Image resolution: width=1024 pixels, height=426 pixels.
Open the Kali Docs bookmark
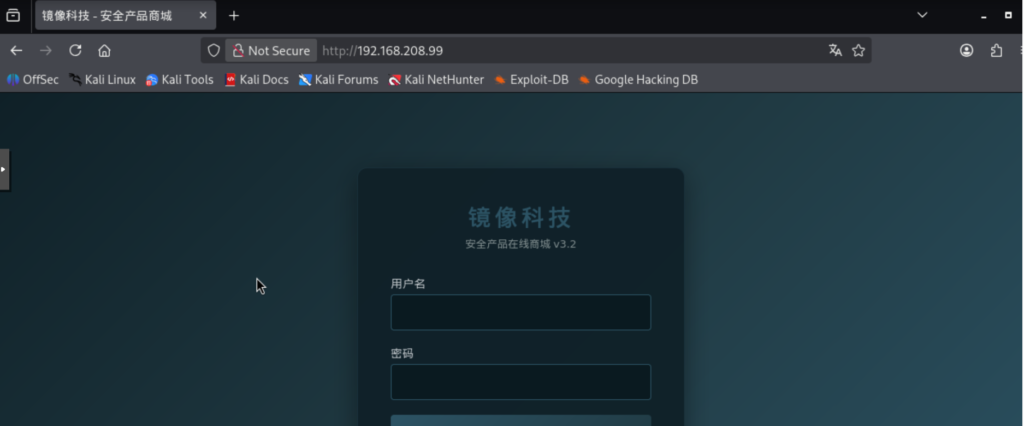click(257, 80)
